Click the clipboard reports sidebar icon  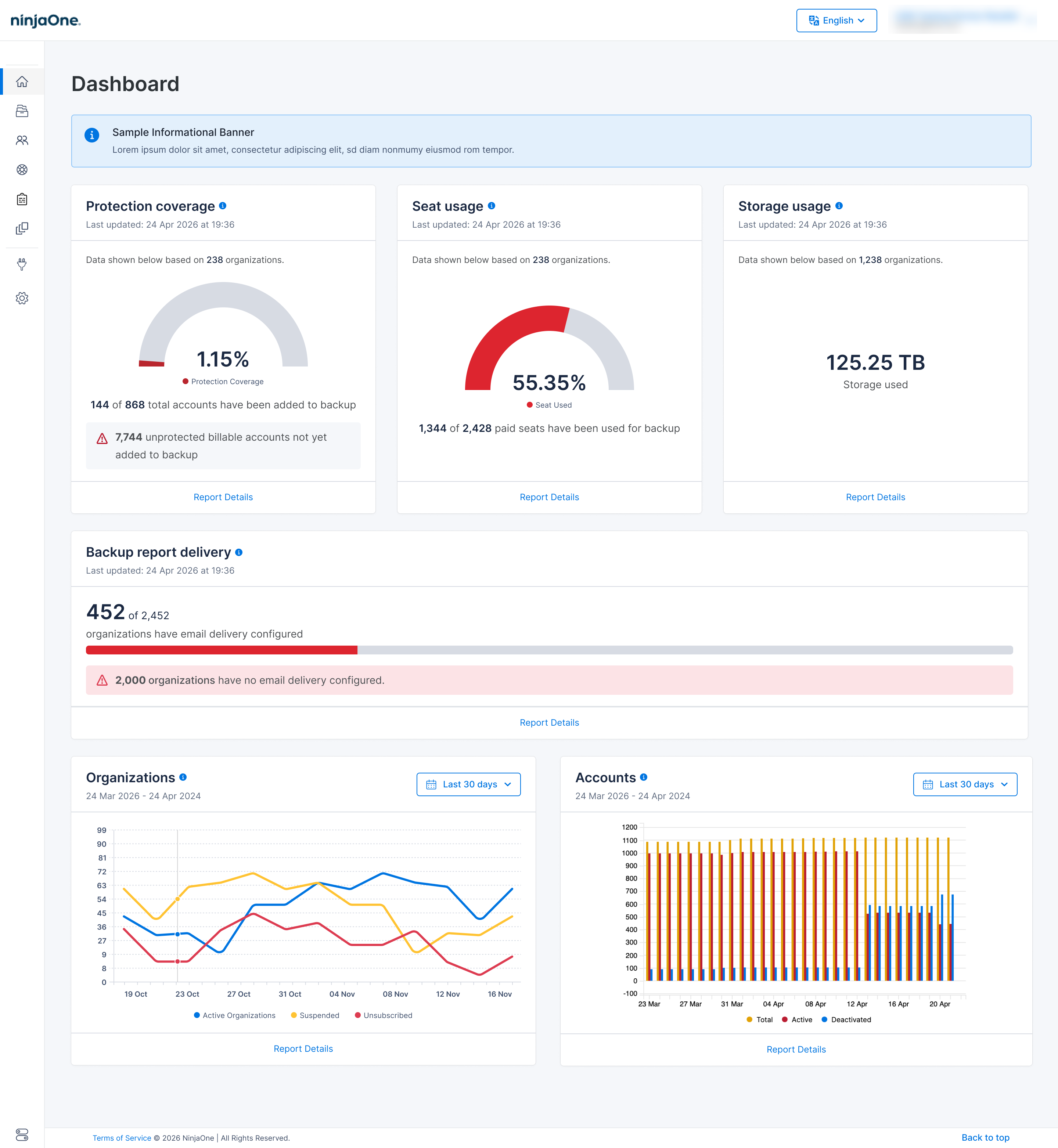(x=22, y=199)
